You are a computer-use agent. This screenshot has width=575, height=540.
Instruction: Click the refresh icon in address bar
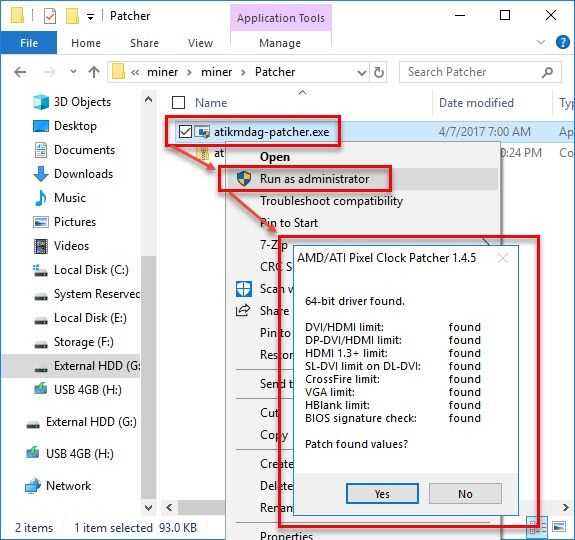379,72
